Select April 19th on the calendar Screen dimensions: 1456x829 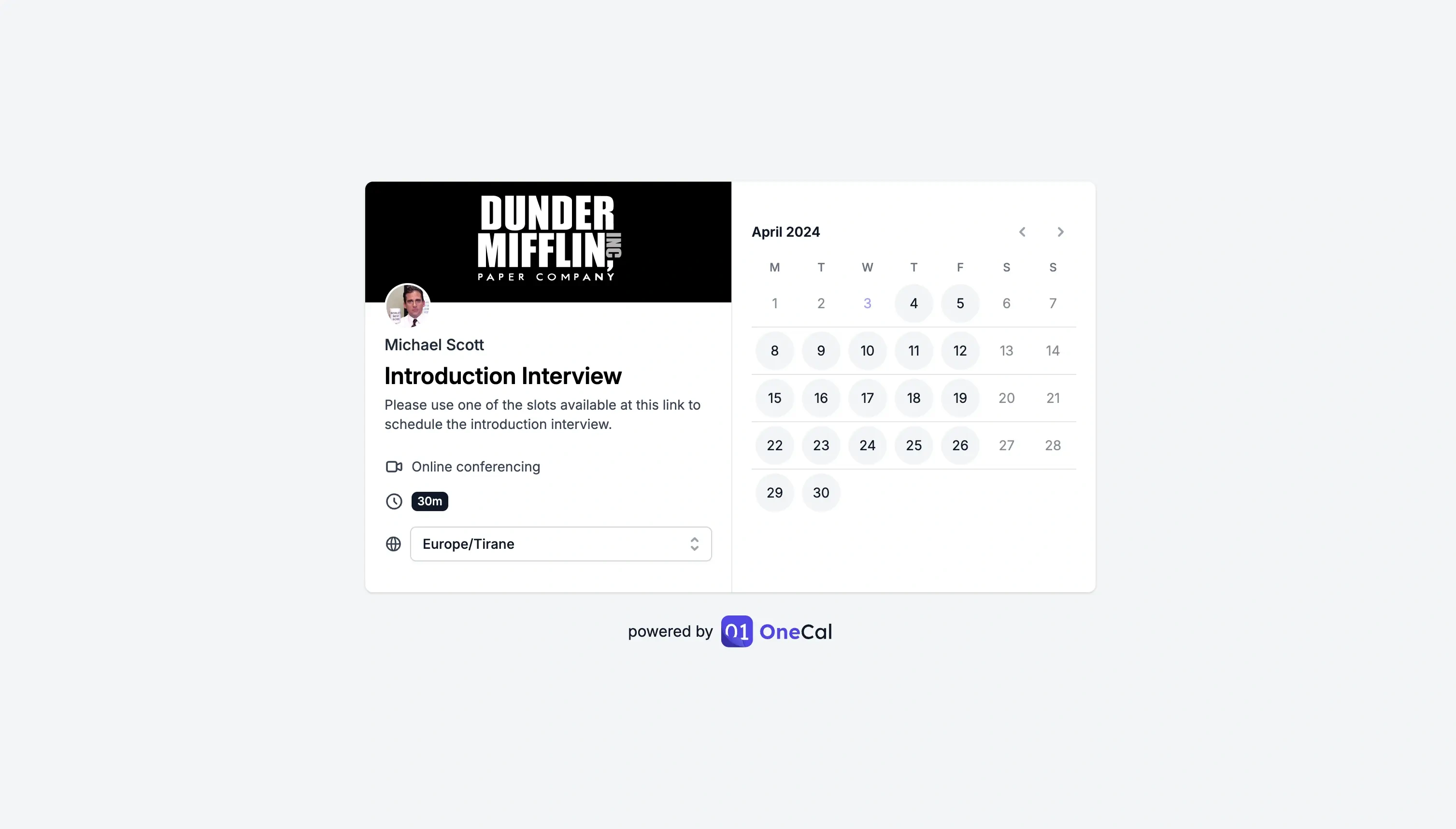point(960,397)
